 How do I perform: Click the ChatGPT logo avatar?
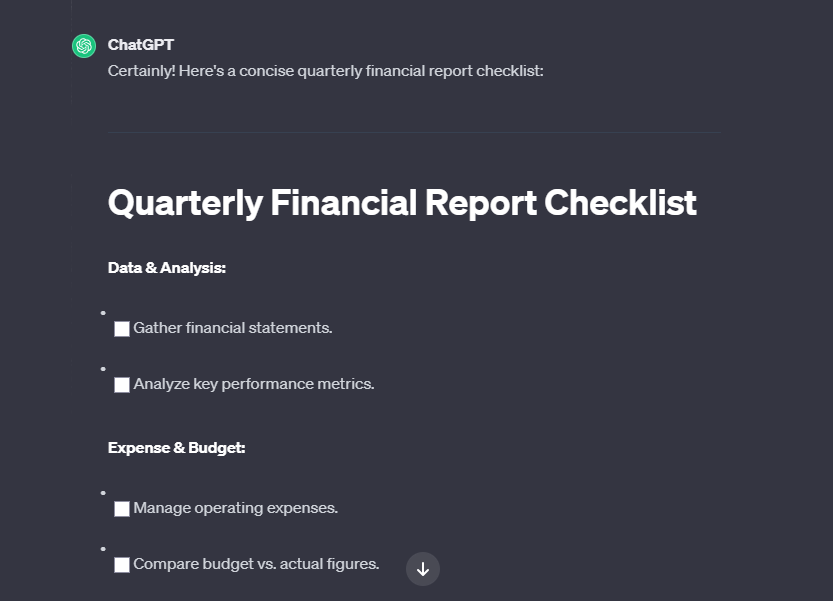[84, 46]
